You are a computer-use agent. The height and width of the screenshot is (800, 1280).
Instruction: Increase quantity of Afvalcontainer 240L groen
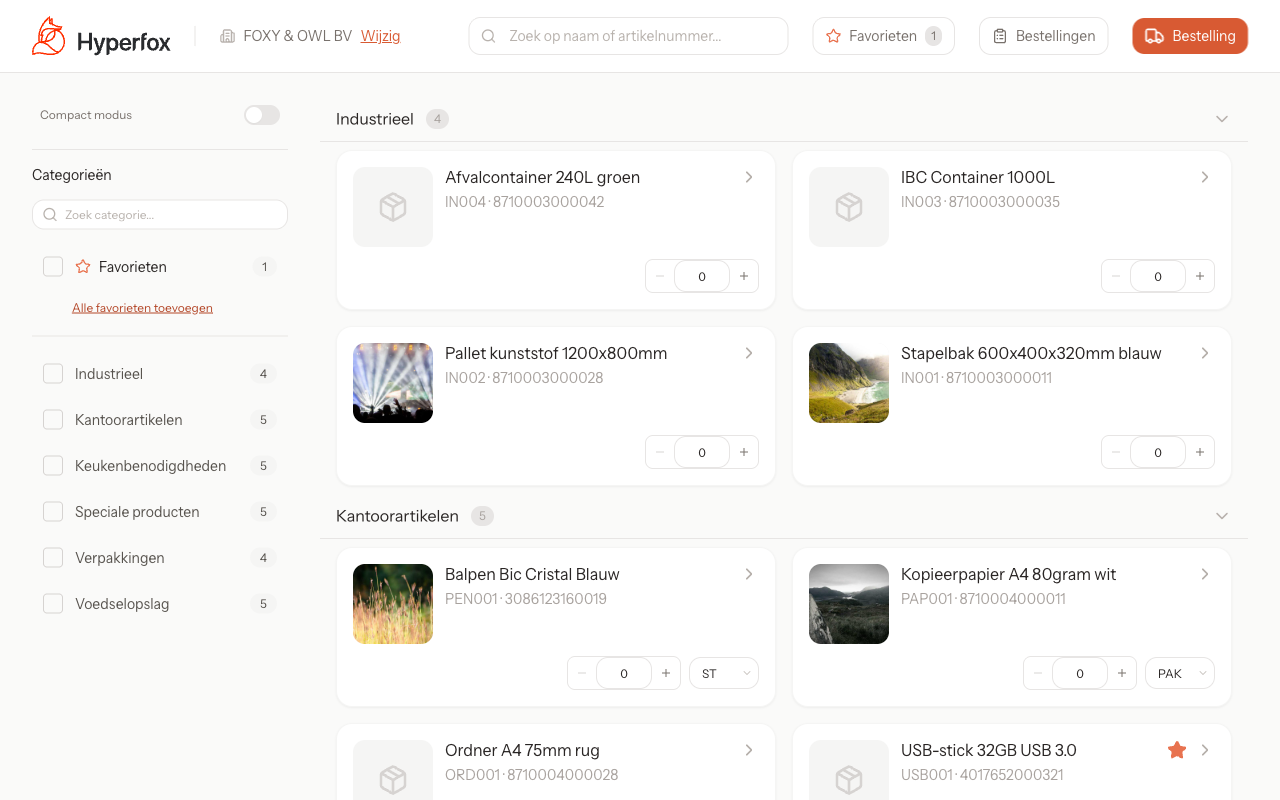[744, 276]
